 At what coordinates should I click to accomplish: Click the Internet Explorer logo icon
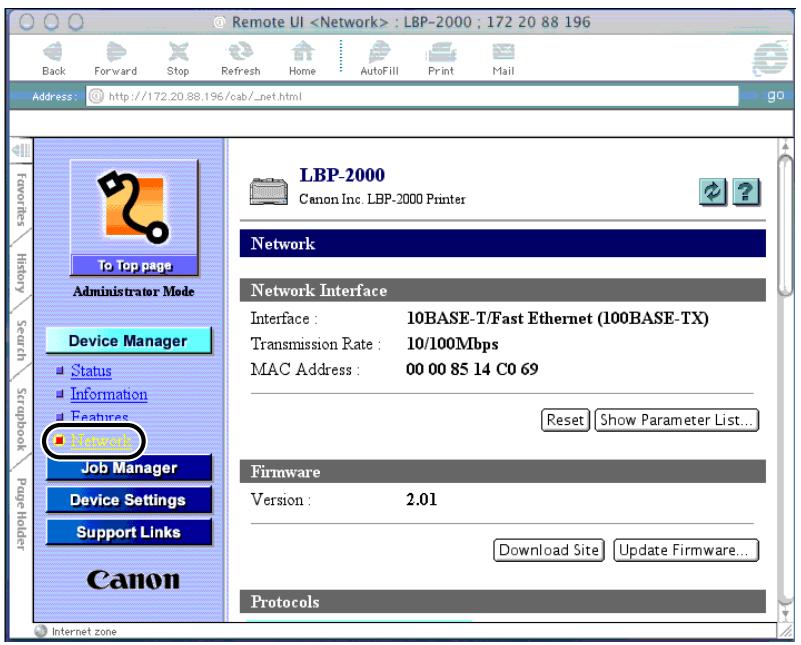coord(770,59)
